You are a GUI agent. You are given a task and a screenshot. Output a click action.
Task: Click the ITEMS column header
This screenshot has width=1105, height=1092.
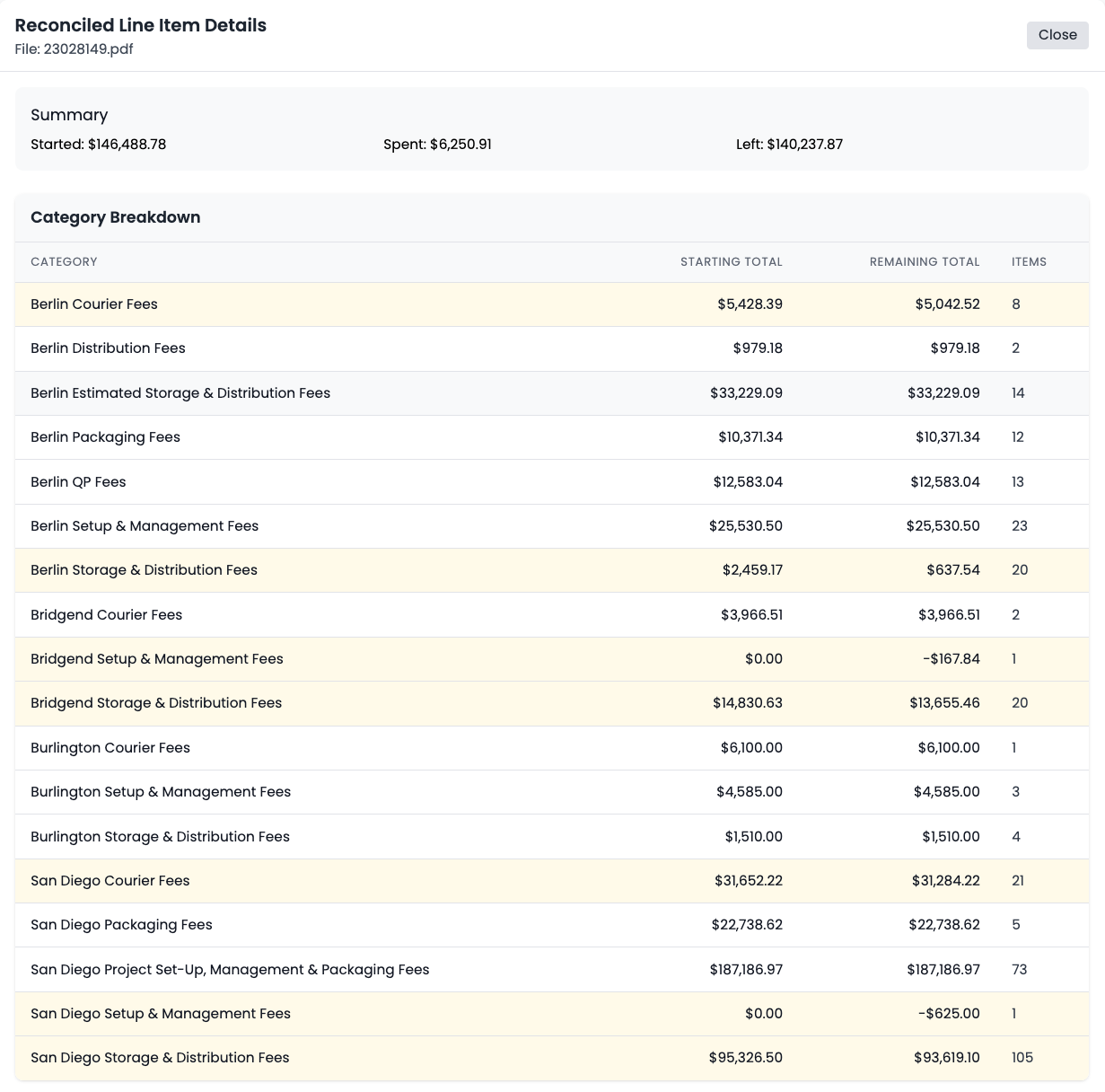(1029, 262)
